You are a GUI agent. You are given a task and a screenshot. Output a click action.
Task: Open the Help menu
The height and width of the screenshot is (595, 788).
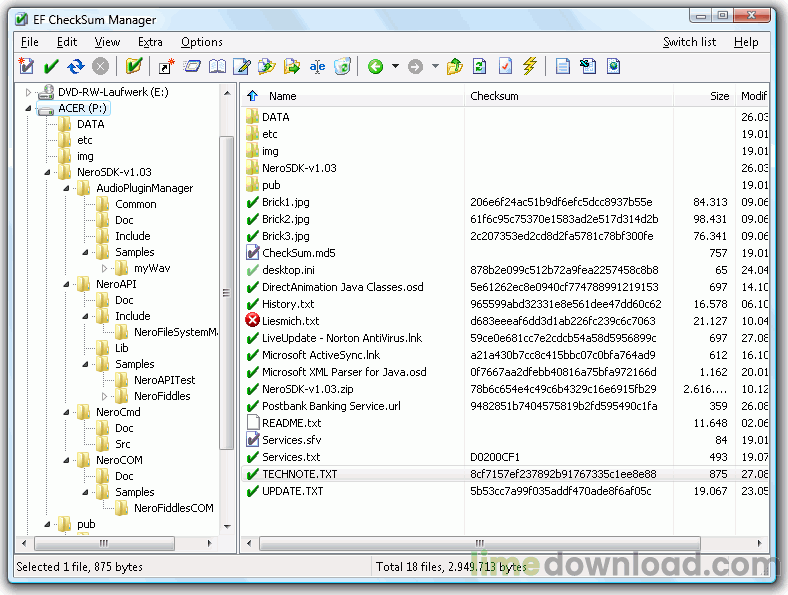point(746,42)
